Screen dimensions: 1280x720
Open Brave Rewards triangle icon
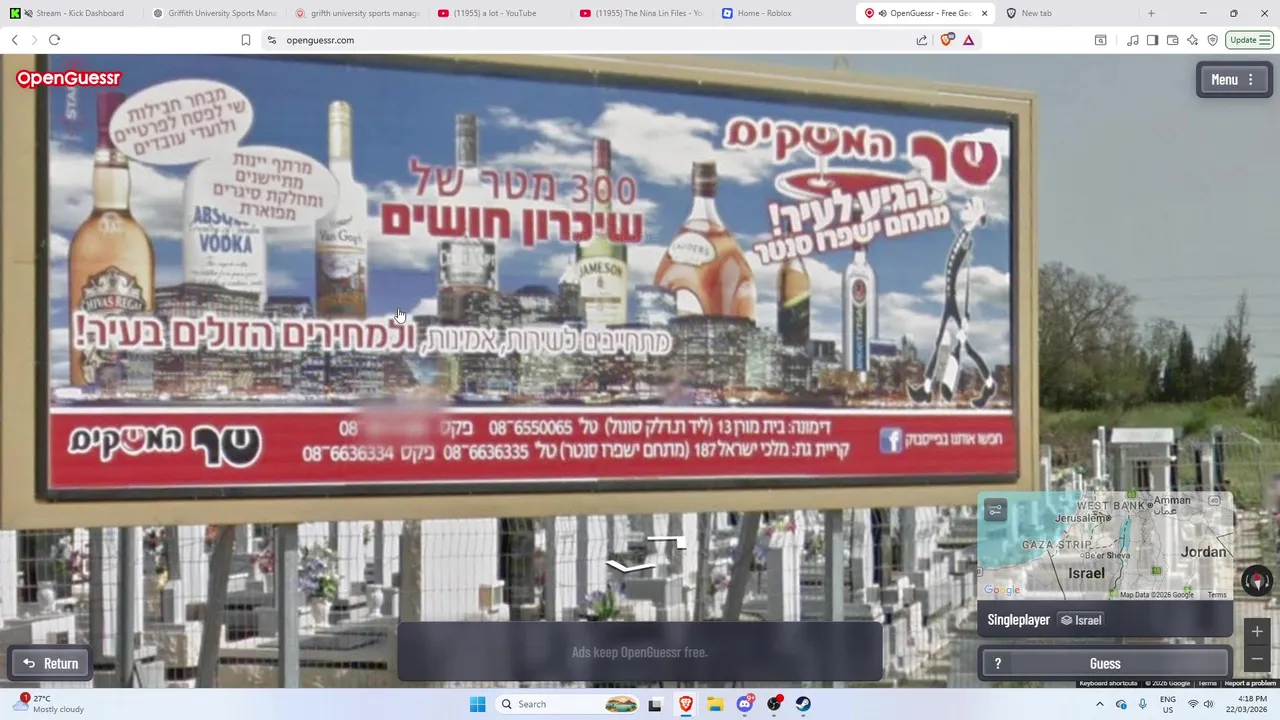tap(968, 40)
